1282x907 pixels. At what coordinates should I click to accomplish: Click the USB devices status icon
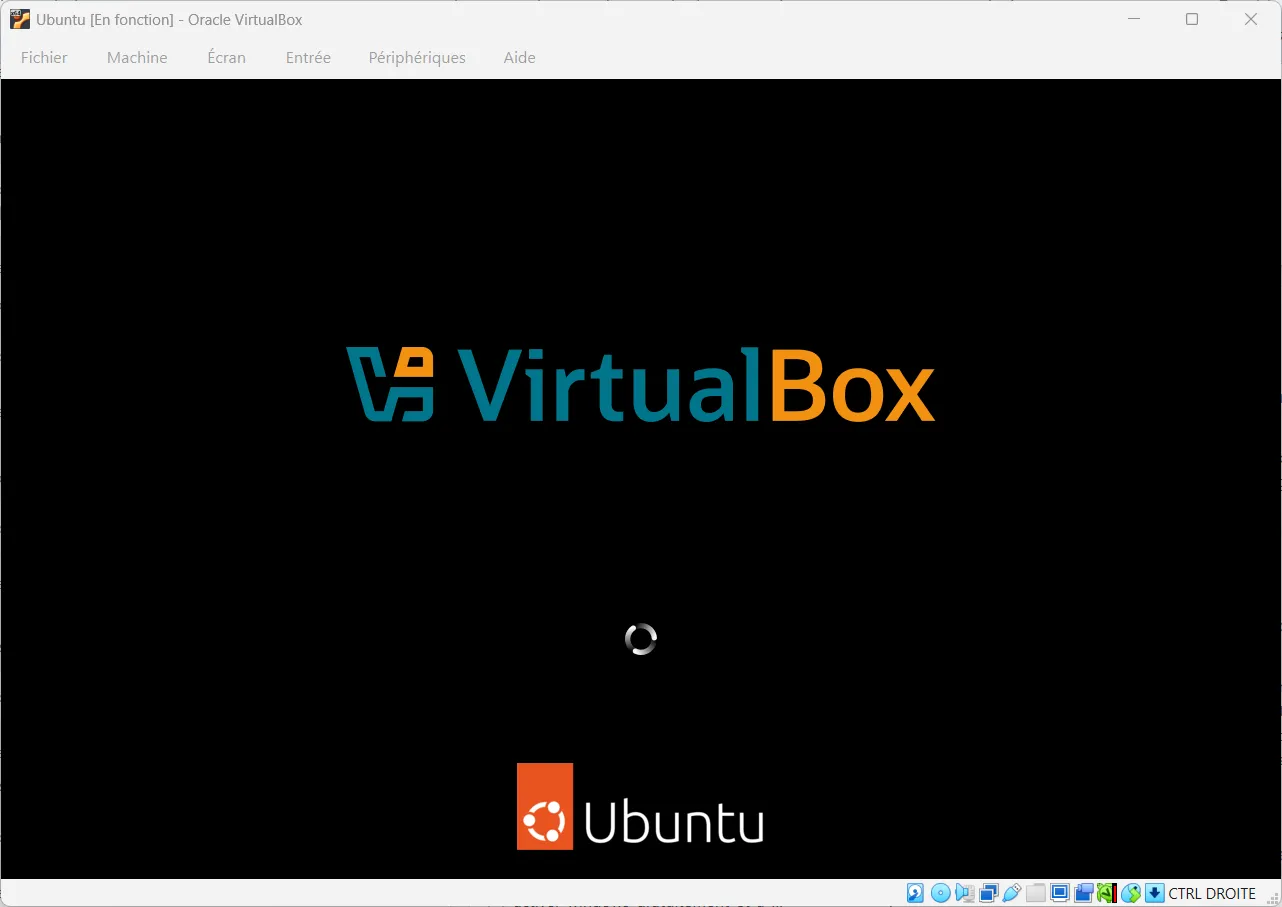pyautogui.click(x=1012, y=892)
